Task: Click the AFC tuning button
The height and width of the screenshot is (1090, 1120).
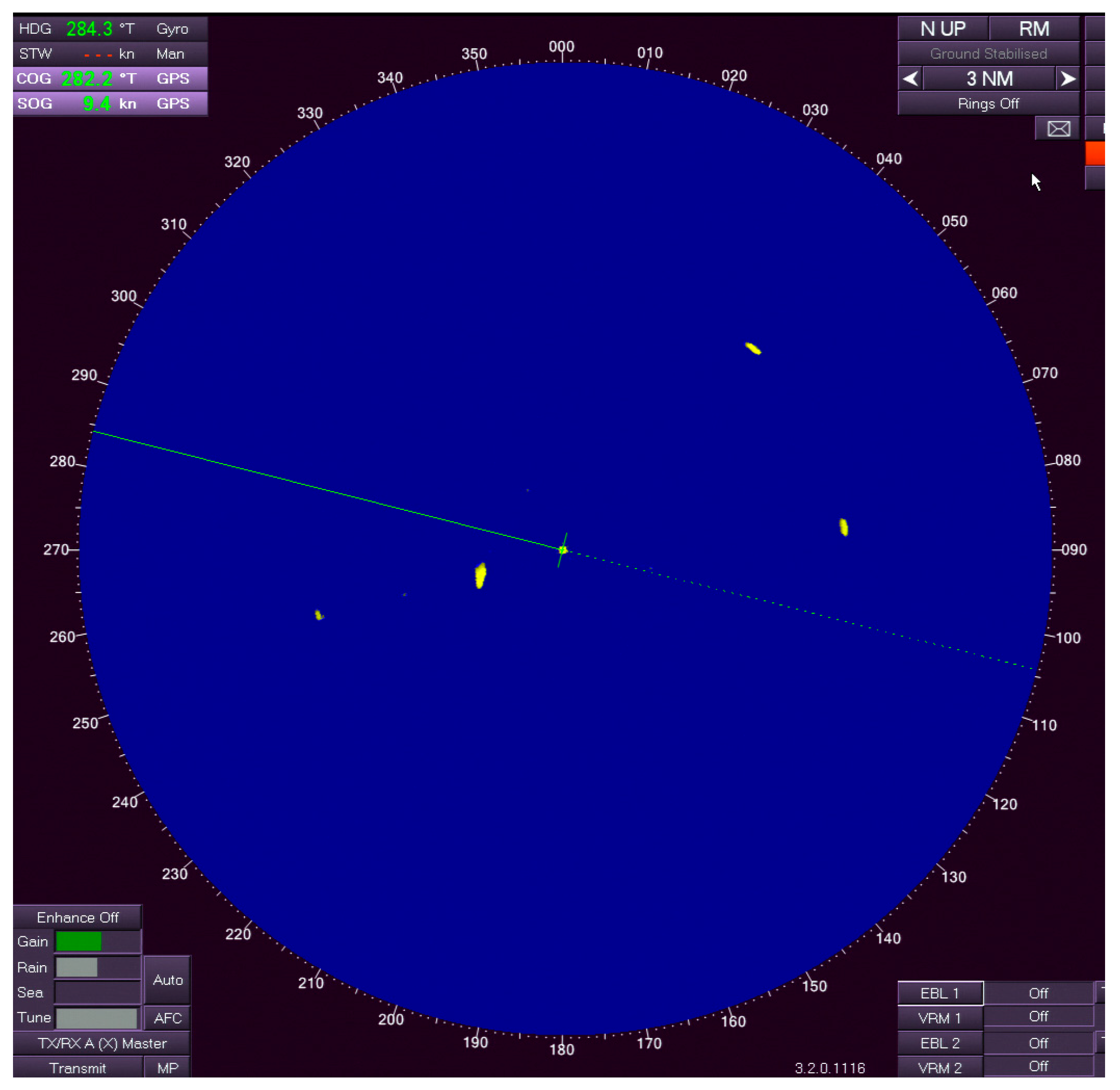Action: 167,1018
